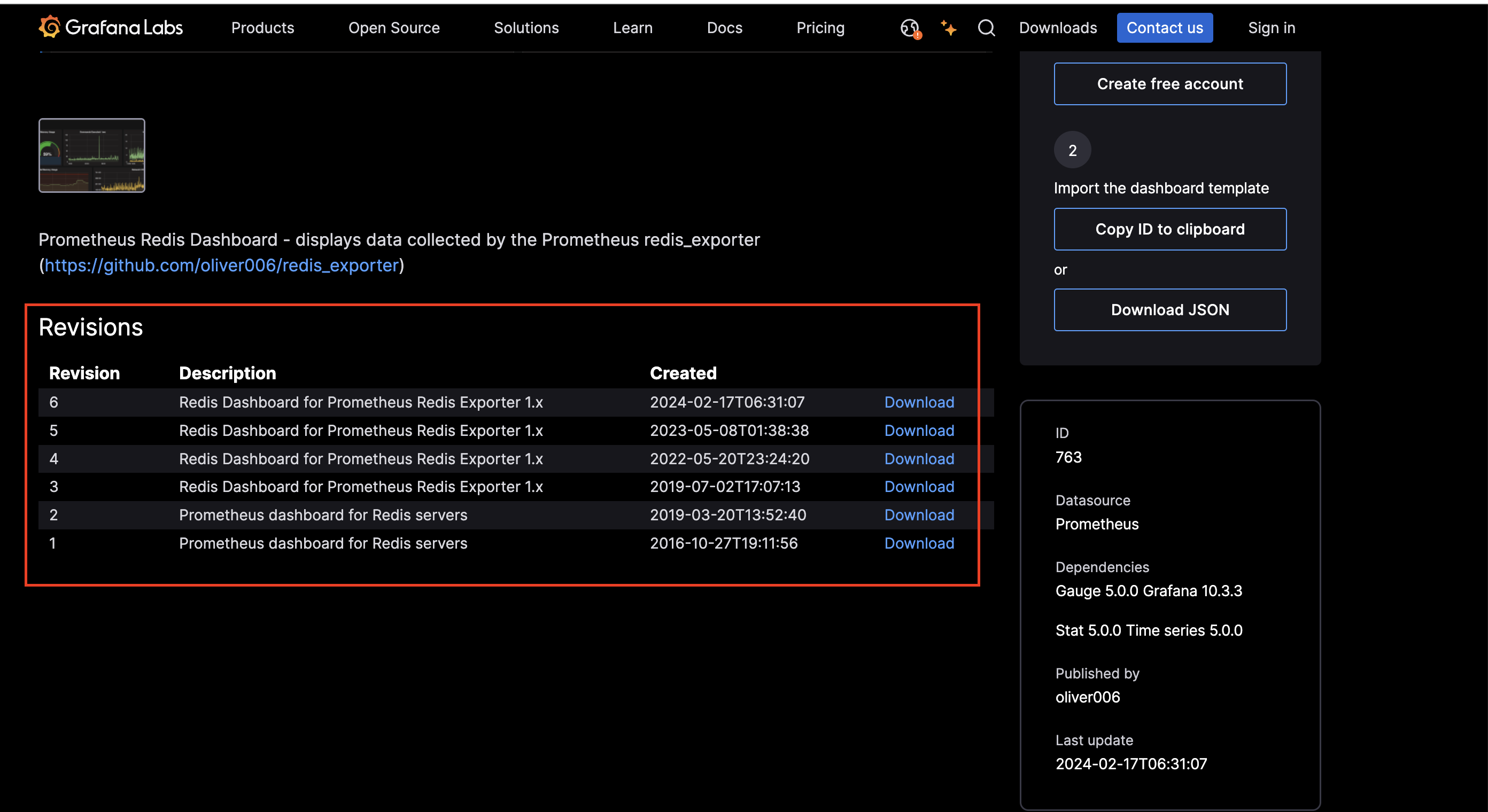The height and width of the screenshot is (812, 1488).
Task: Open the Products menu
Action: pos(262,27)
